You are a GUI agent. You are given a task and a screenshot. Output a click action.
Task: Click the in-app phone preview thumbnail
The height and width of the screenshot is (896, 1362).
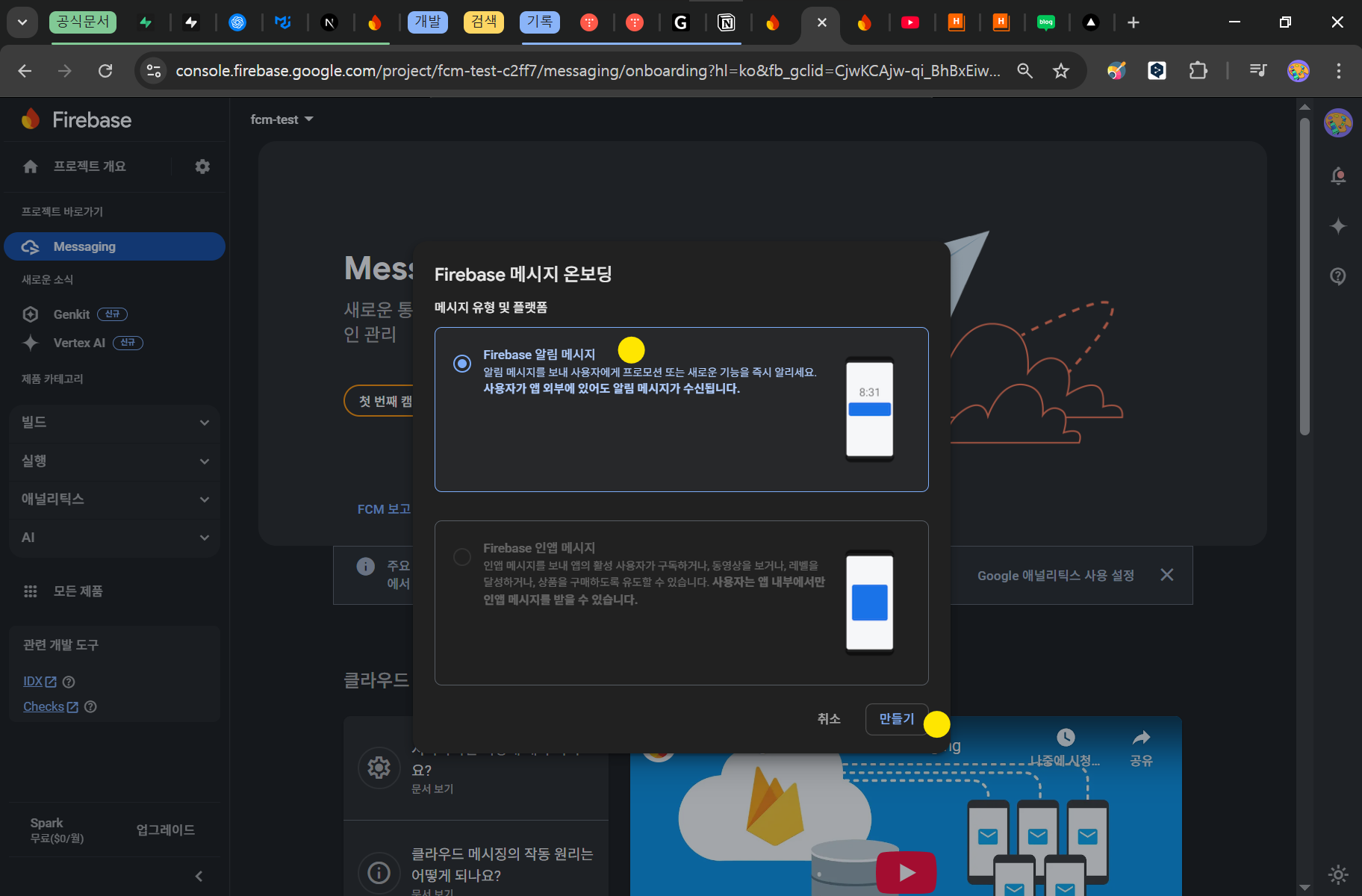[870, 603]
